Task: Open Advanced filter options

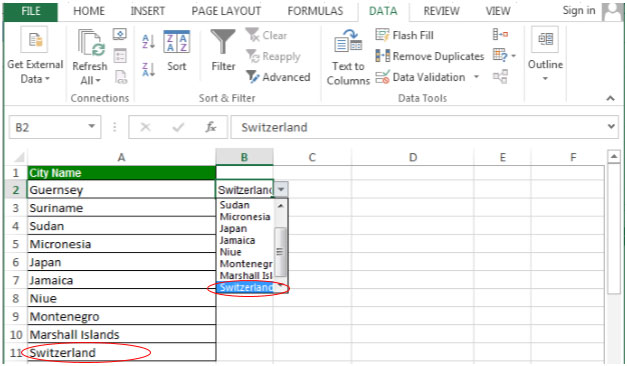Action: [278, 77]
